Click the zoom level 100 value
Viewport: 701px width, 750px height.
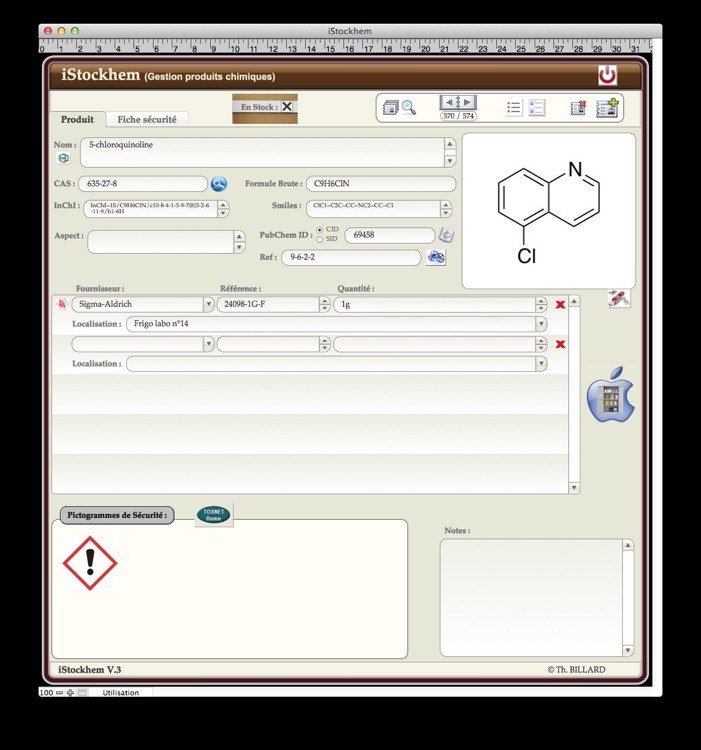click(x=46, y=693)
